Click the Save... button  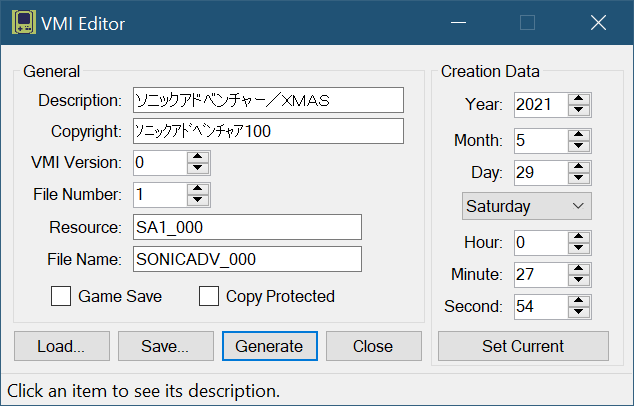(x=165, y=346)
